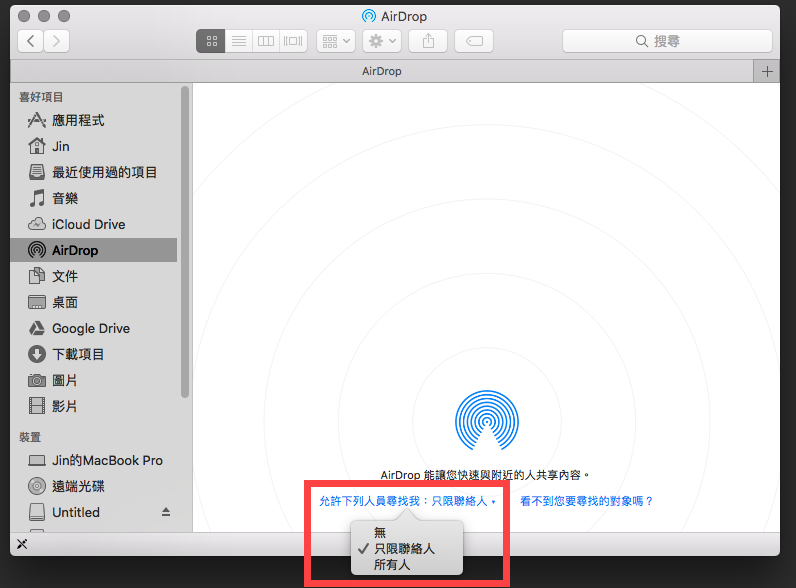Open 允許下列人員尋找我 discovery dropdown
The width and height of the screenshot is (796, 588).
click(x=407, y=502)
